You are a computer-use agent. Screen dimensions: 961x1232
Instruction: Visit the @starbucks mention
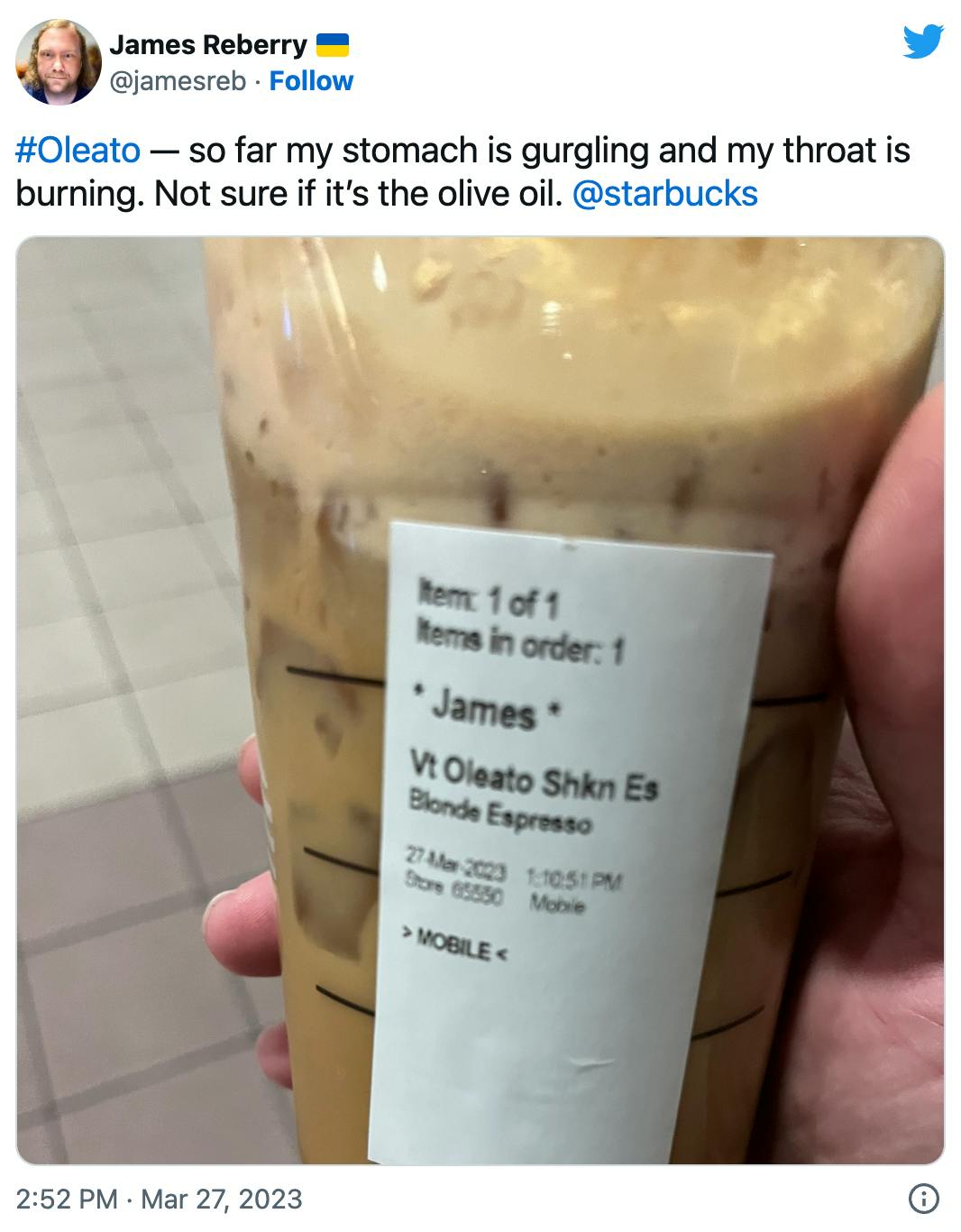click(x=665, y=193)
